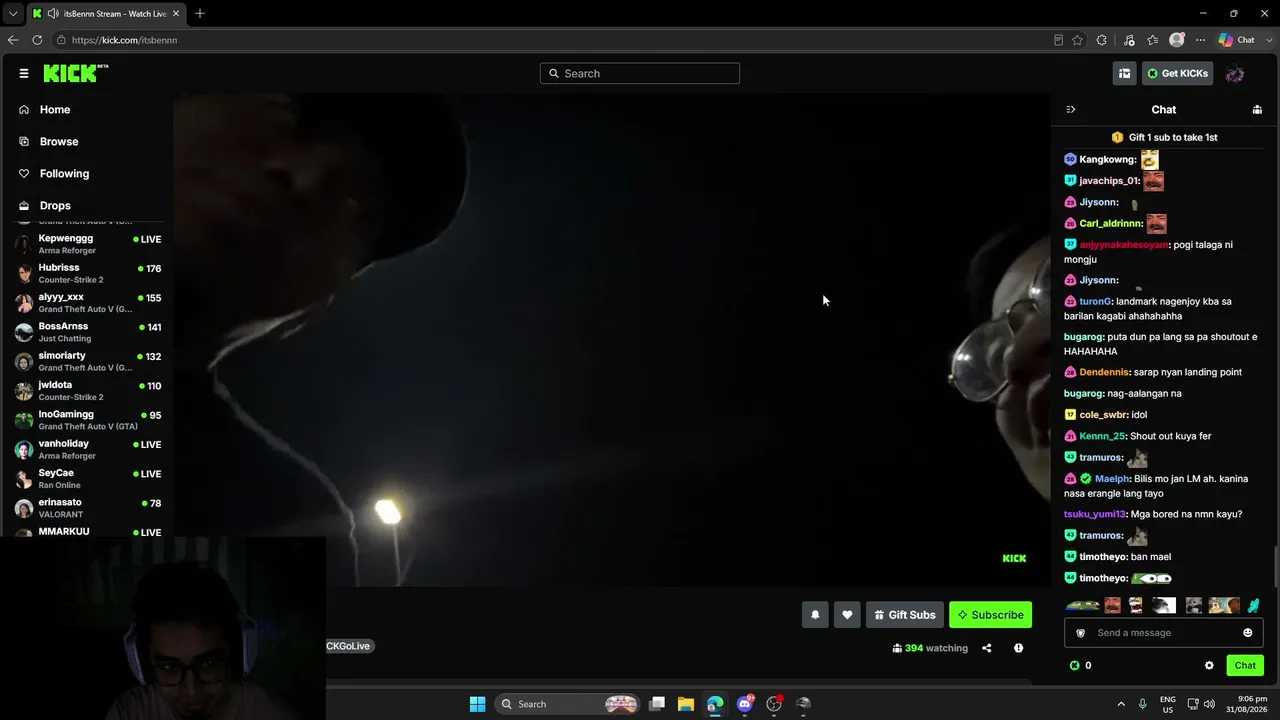Click the chat identity shield icon
Viewport: 1280px width, 720px height.
coord(1080,633)
